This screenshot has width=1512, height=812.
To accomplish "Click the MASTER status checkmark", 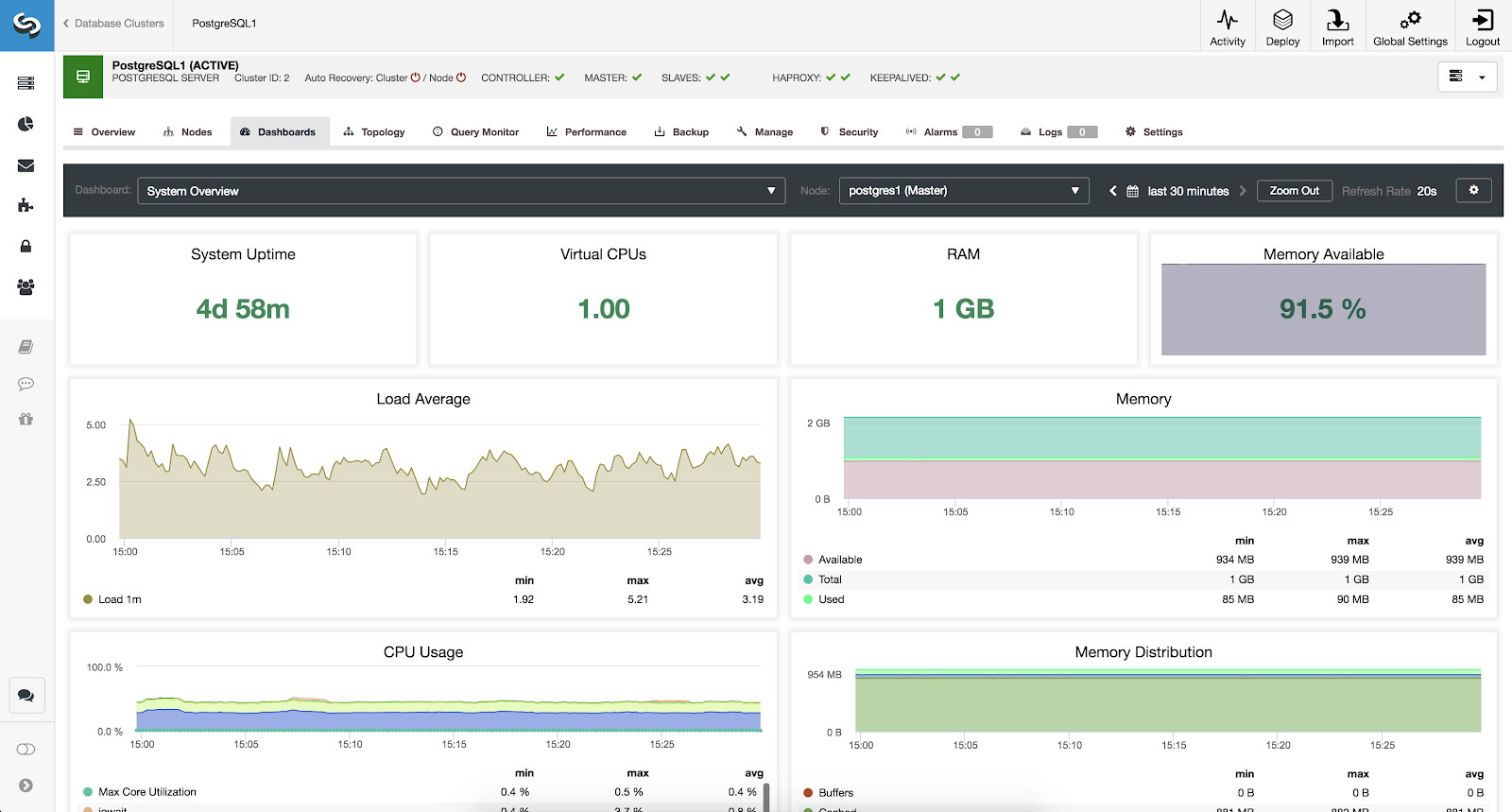I will [x=637, y=78].
